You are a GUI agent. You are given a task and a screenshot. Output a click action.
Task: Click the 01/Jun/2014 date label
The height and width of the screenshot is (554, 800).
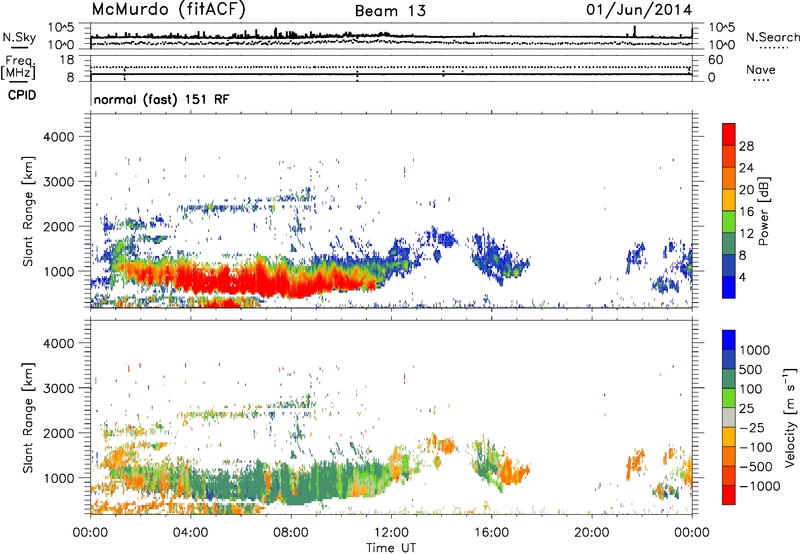coord(639,10)
